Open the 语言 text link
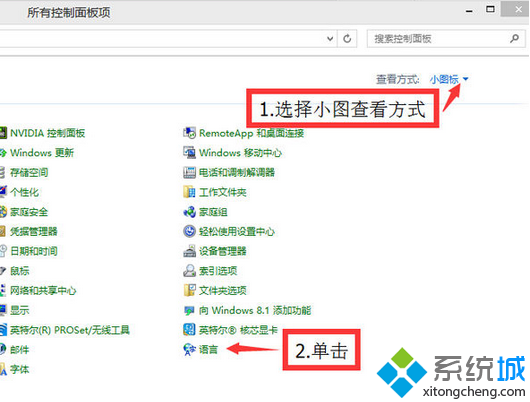This screenshot has width=530, height=402. pos(208,350)
